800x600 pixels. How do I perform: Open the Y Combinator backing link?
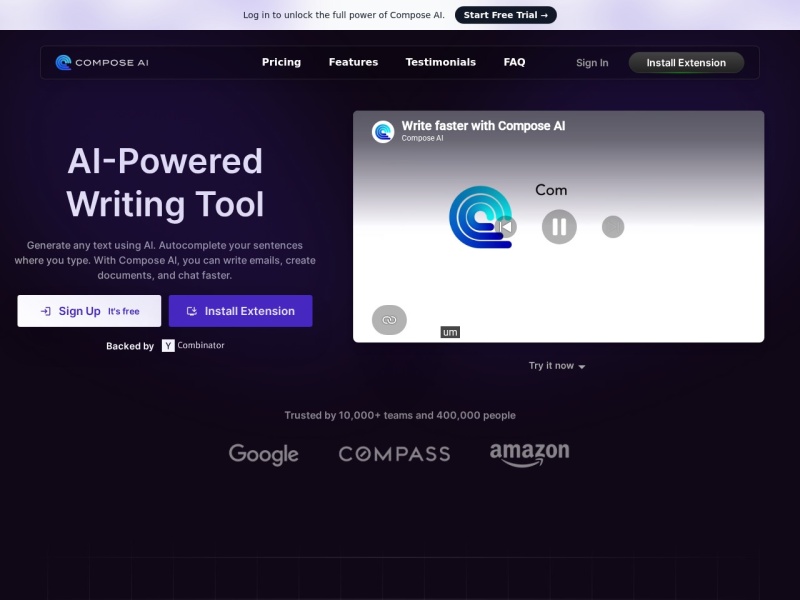tap(193, 345)
